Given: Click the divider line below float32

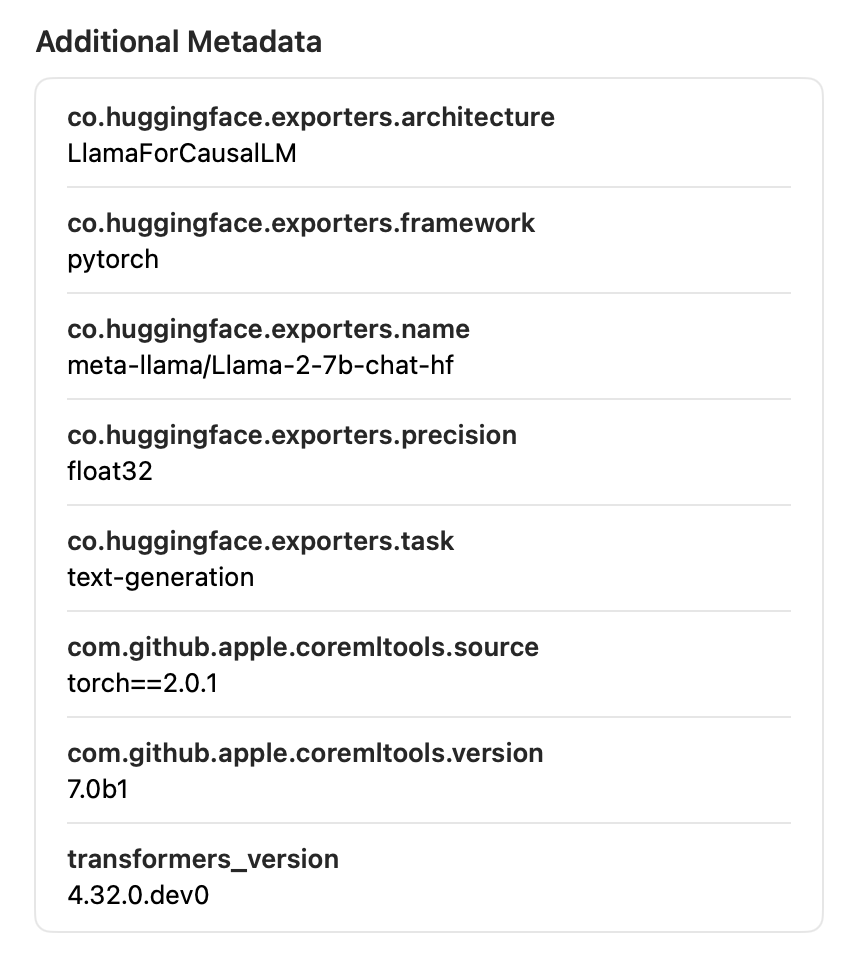Looking at the screenshot, I should (429, 505).
